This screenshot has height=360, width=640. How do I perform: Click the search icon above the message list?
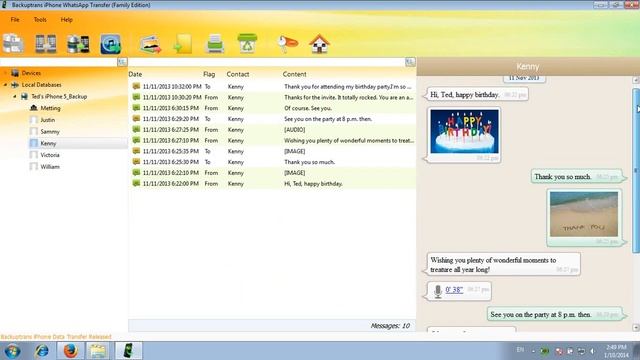(410, 62)
